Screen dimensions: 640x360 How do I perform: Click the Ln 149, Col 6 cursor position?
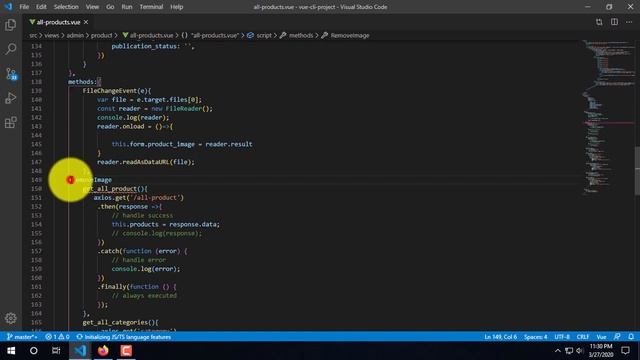tap(500, 337)
